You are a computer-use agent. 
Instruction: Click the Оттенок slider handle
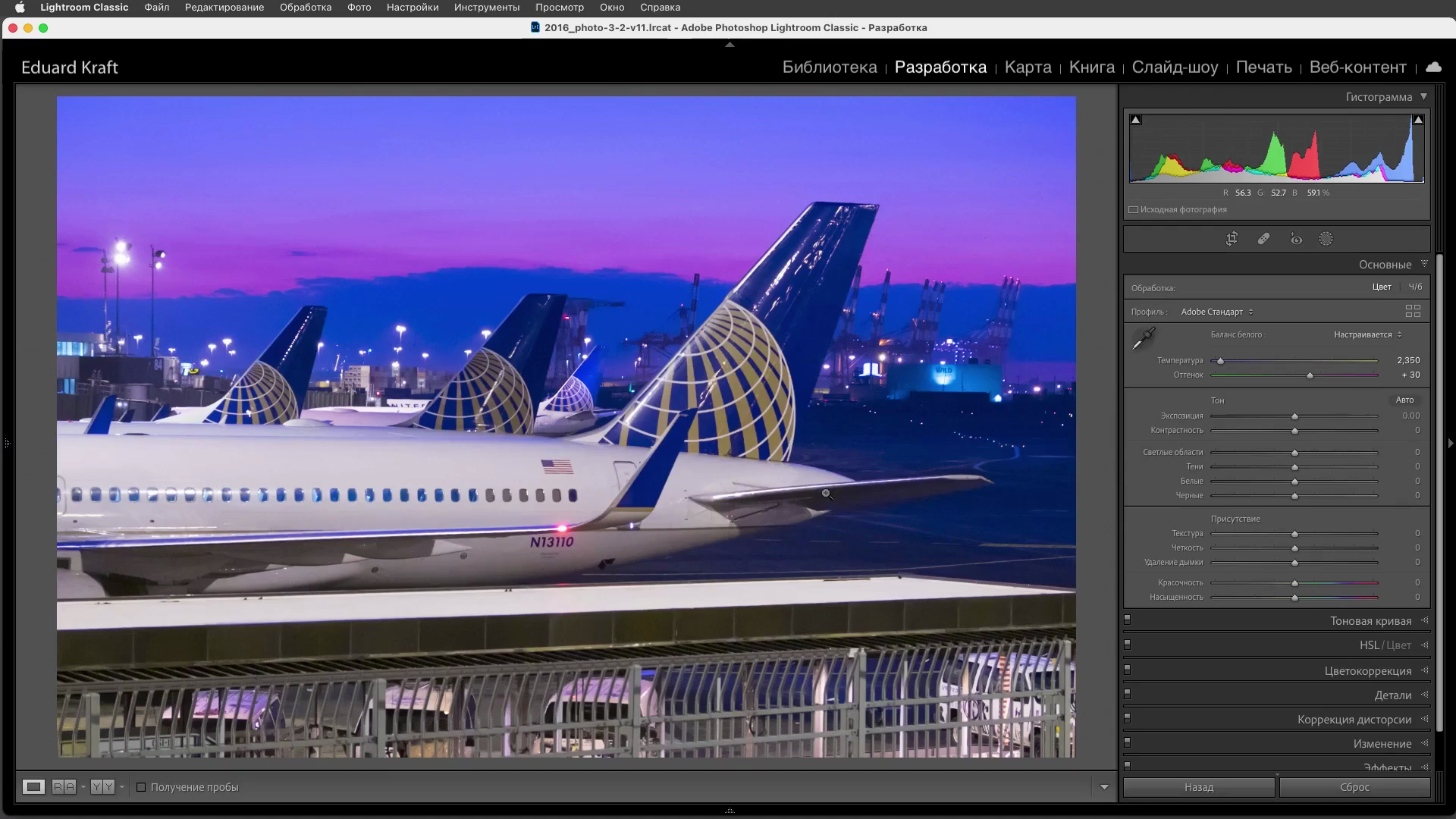click(1310, 375)
